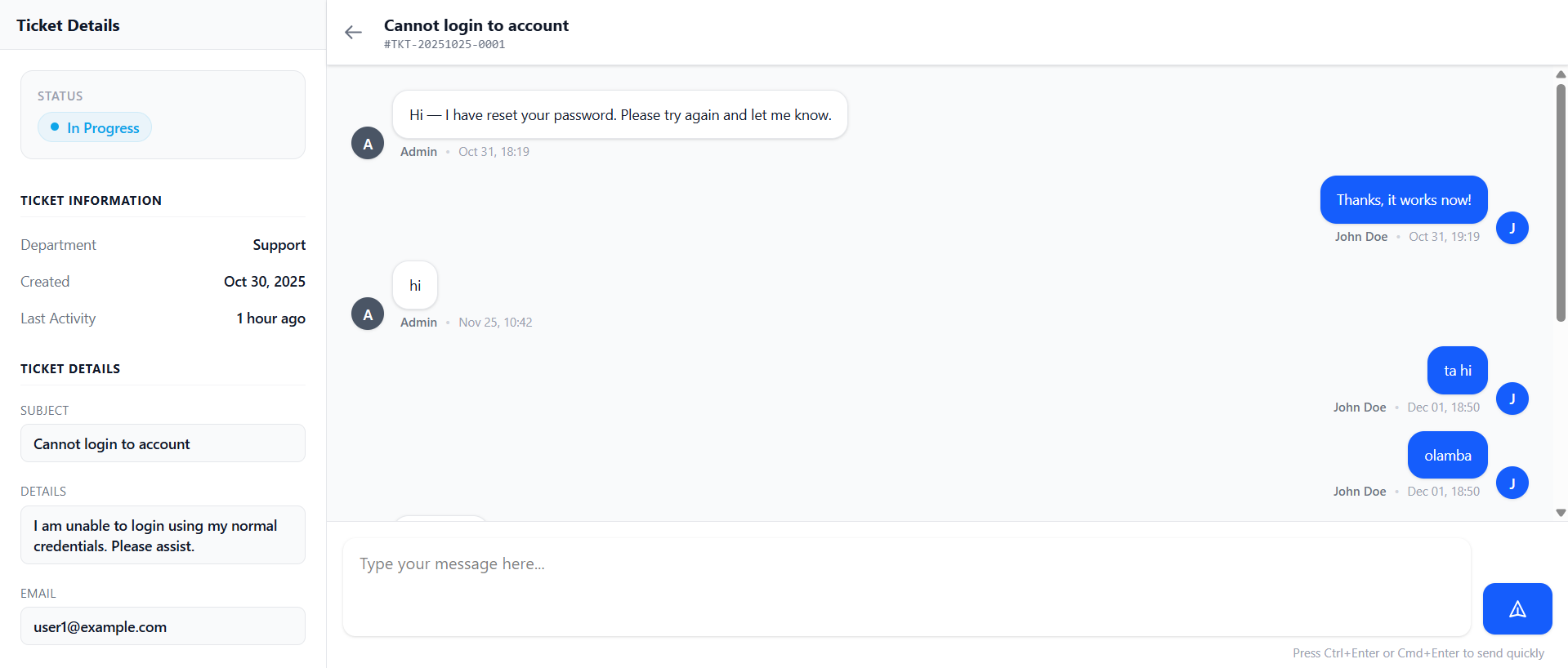Click Admin avatar beside the "hi" message
The width and height of the screenshot is (1568, 668).
click(368, 314)
